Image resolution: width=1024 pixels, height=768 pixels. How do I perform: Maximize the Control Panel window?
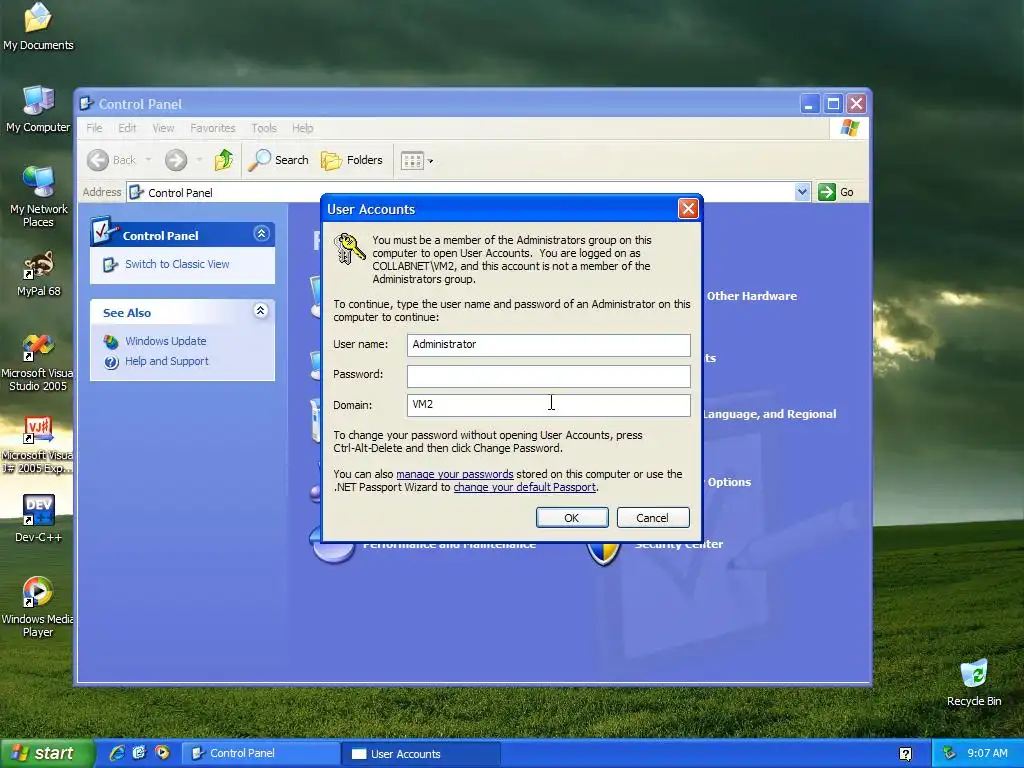(833, 104)
